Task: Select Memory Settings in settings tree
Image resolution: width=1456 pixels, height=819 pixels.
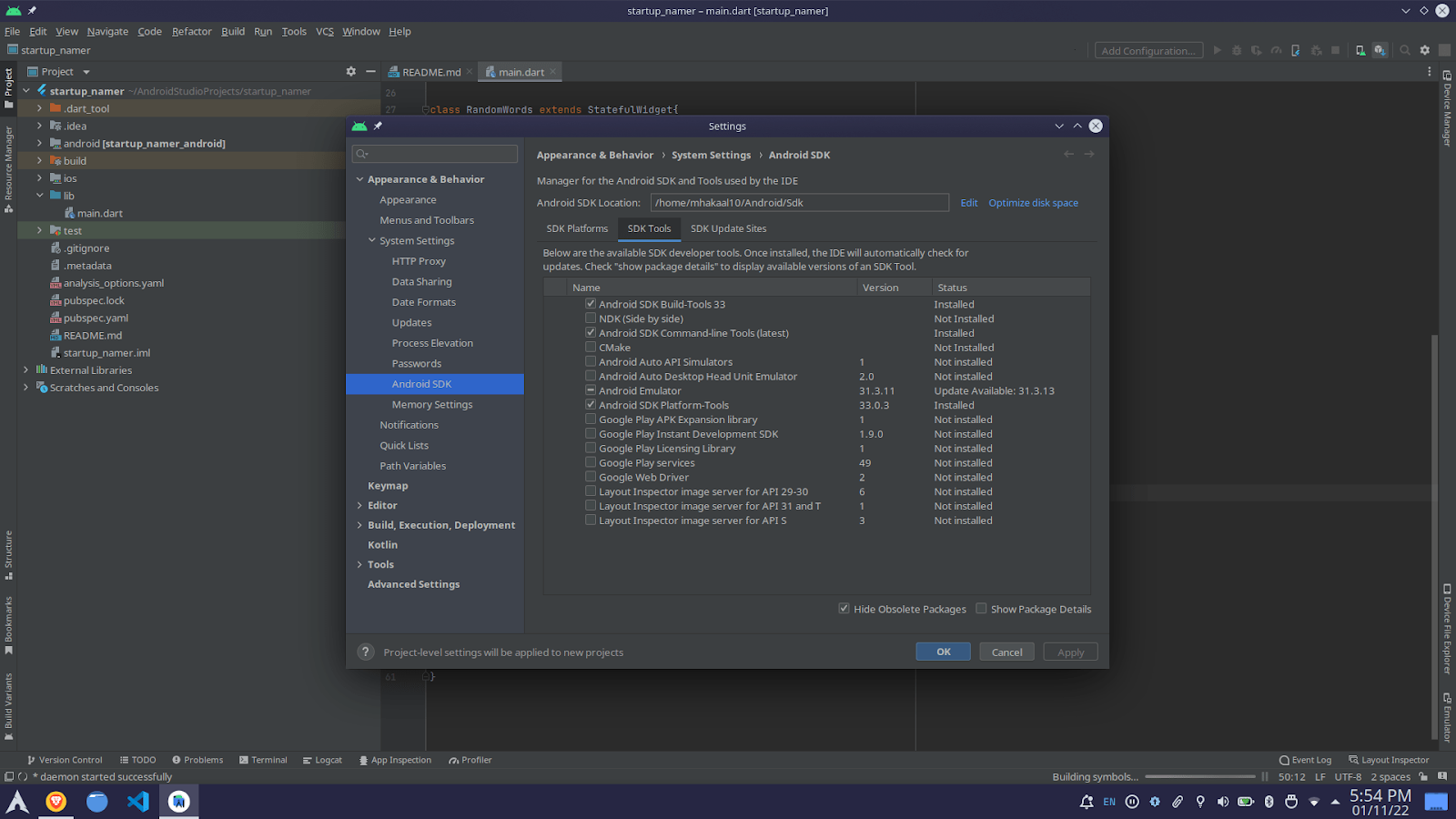Action: coord(432,404)
